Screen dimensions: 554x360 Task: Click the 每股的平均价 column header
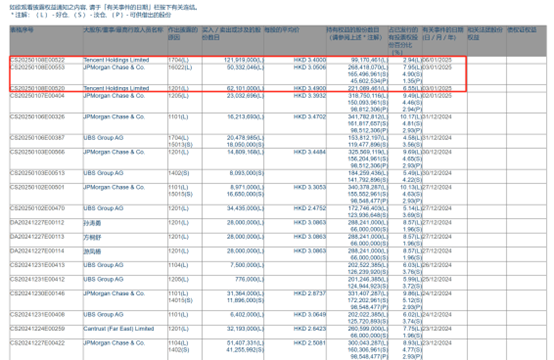tap(282, 30)
